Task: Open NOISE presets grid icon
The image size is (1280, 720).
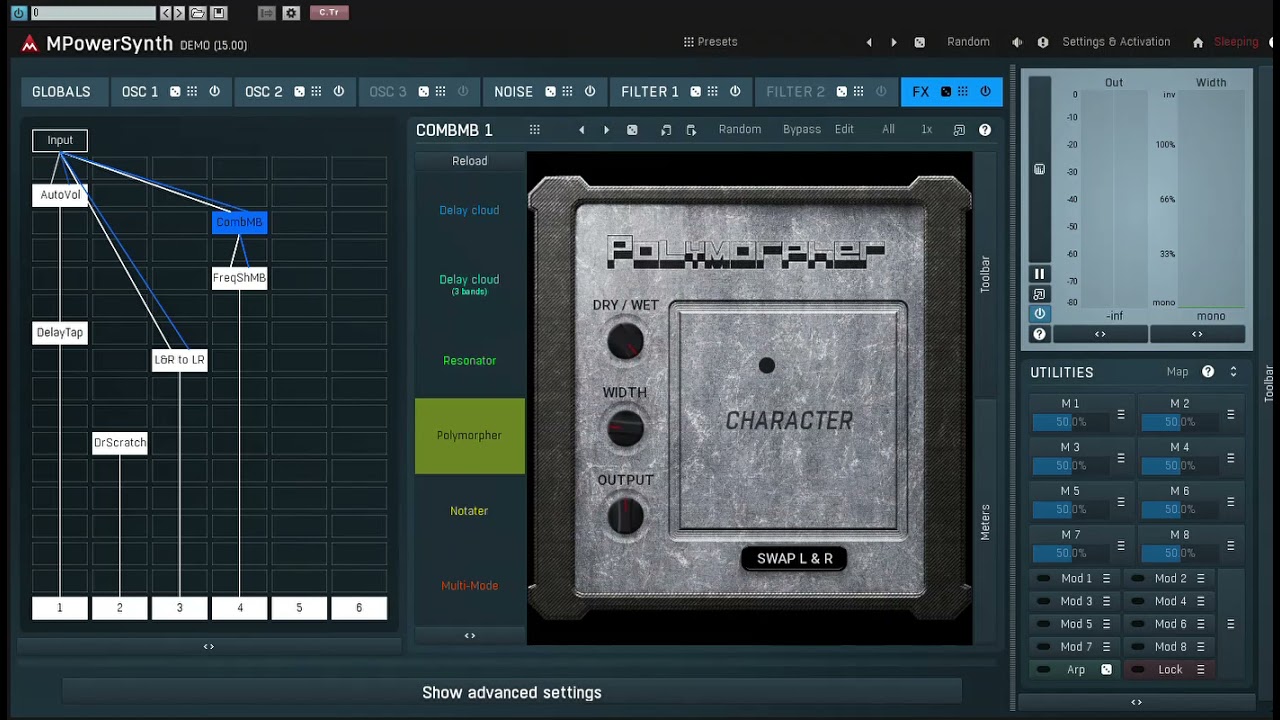Action: click(x=567, y=91)
